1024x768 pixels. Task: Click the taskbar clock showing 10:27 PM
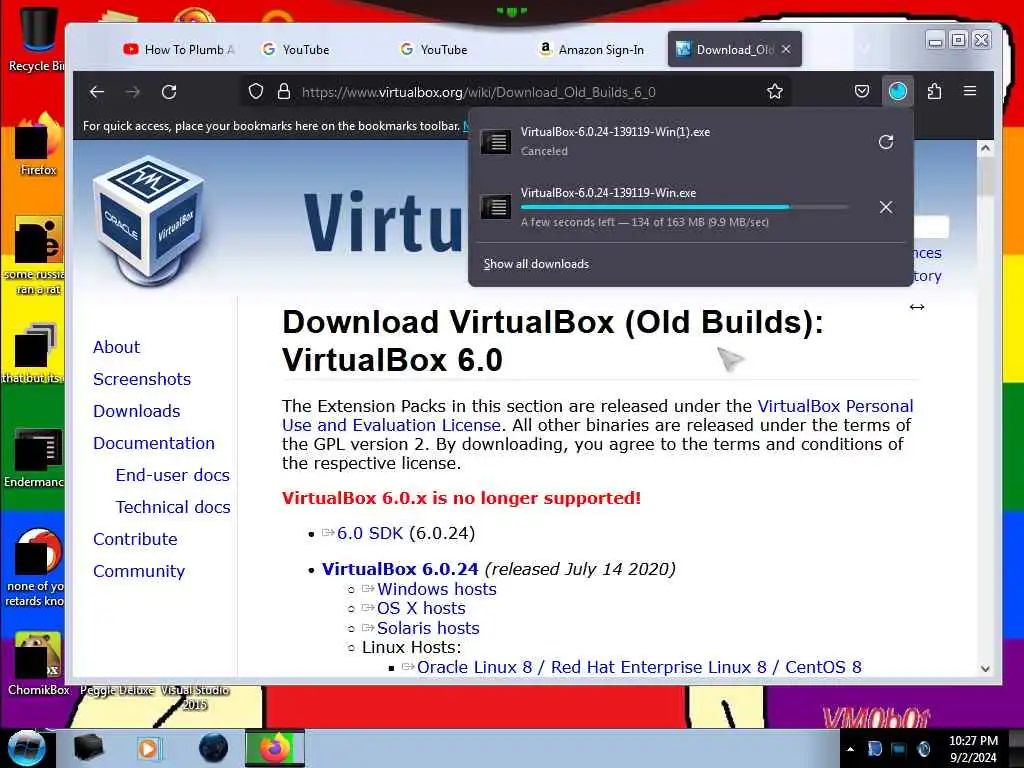(973, 749)
